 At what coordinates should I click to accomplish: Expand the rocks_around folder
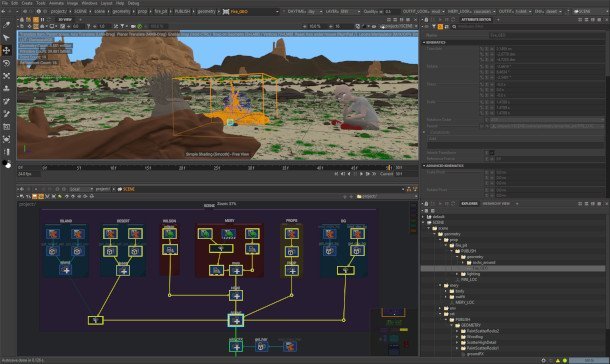(463, 262)
